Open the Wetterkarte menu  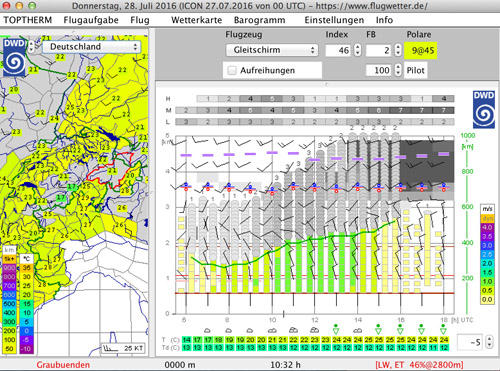pyautogui.click(x=197, y=20)
